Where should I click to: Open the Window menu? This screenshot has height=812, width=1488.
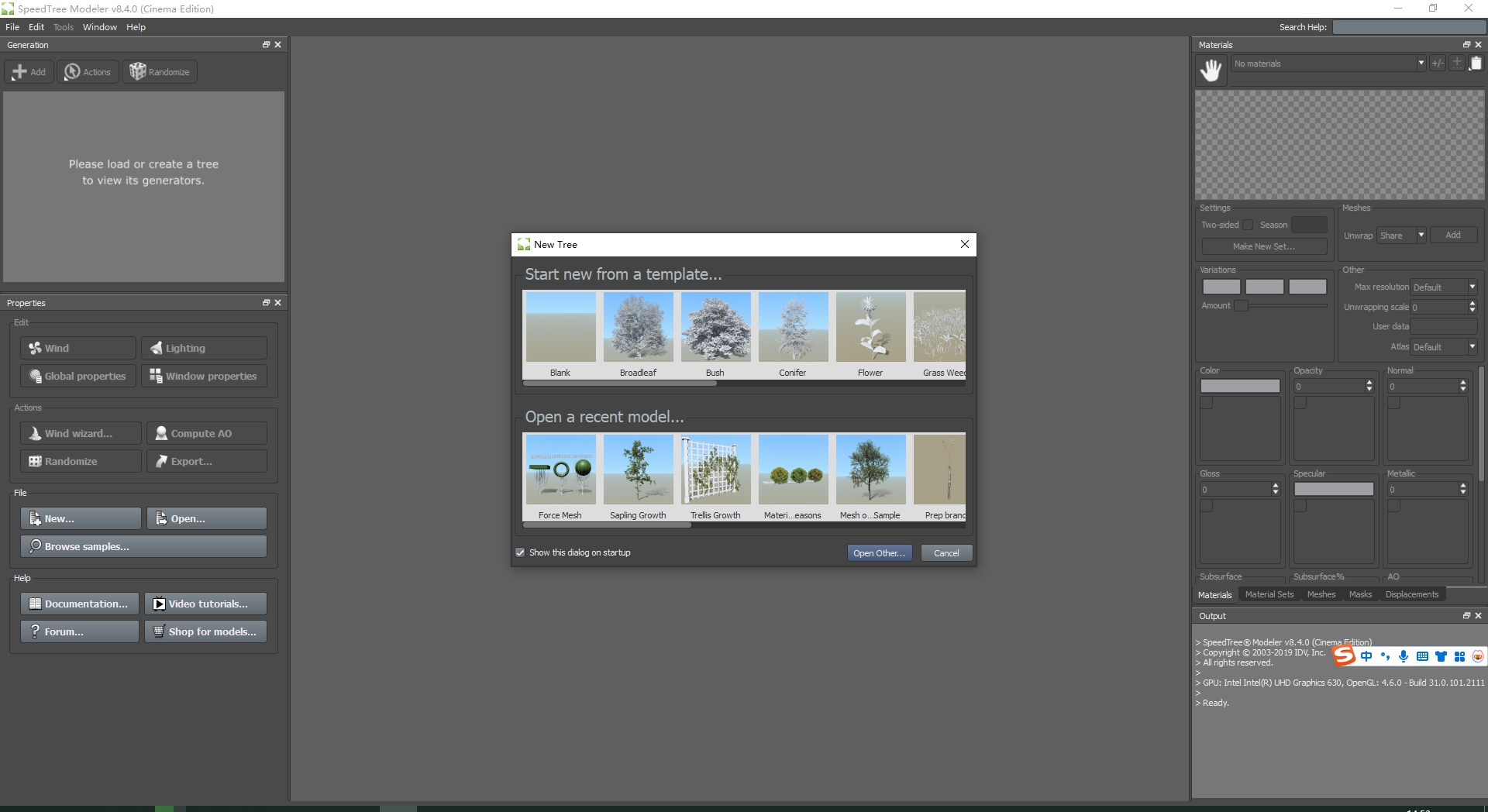point(100,27)
